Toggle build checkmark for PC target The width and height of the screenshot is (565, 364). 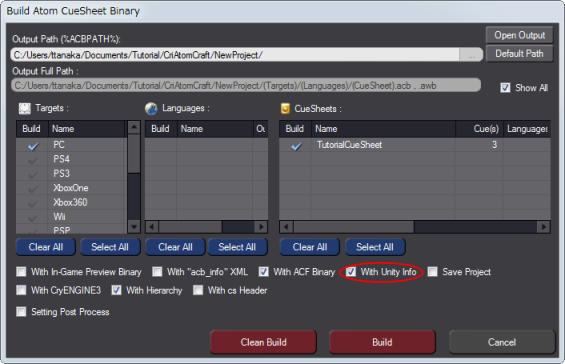33,146
